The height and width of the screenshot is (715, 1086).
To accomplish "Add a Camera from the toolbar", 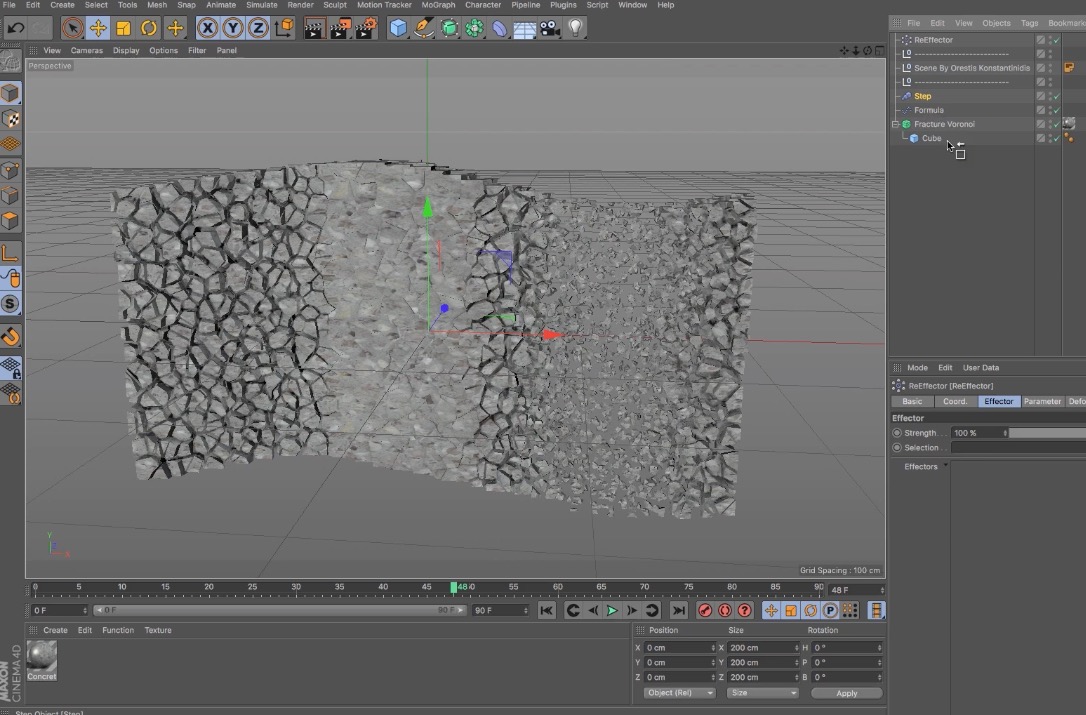I will (549, 28).
